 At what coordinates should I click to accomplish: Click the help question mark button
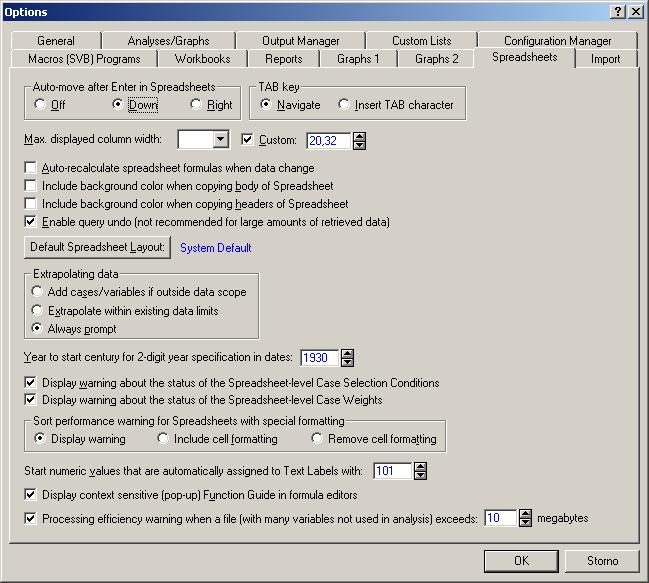tap(618, 12)
